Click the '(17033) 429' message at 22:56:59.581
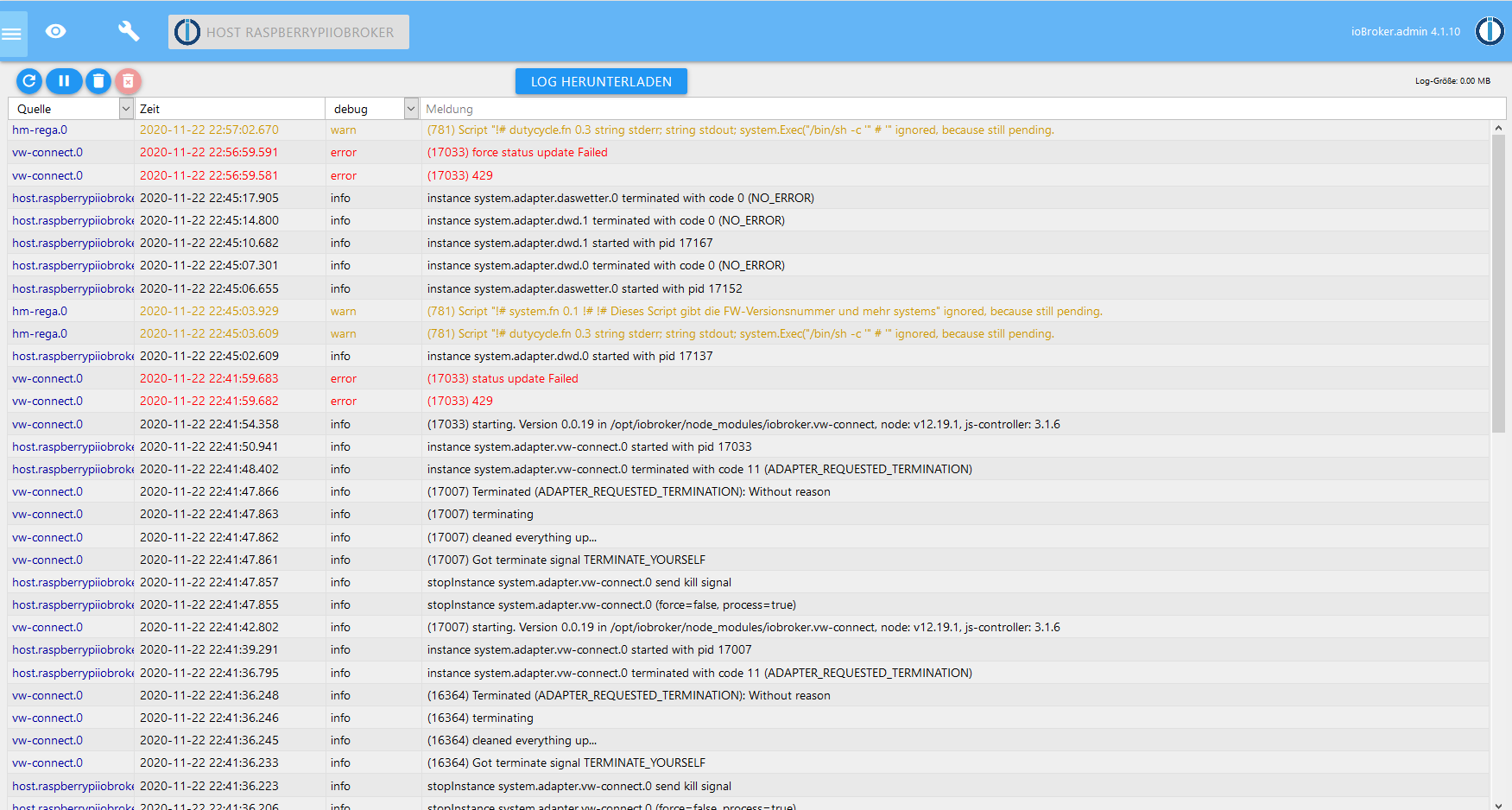 pyautogui.click(x=460, y=175)
